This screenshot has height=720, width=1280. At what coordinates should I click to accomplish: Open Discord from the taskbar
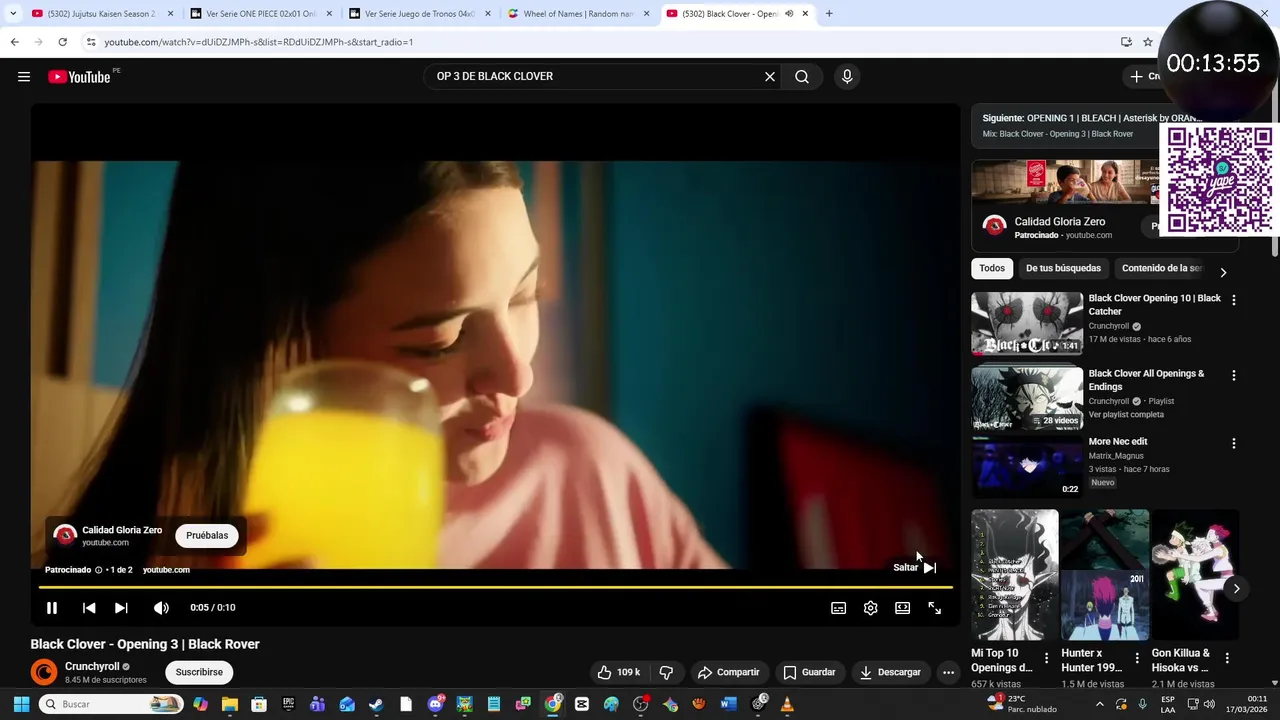pos(435,704)
